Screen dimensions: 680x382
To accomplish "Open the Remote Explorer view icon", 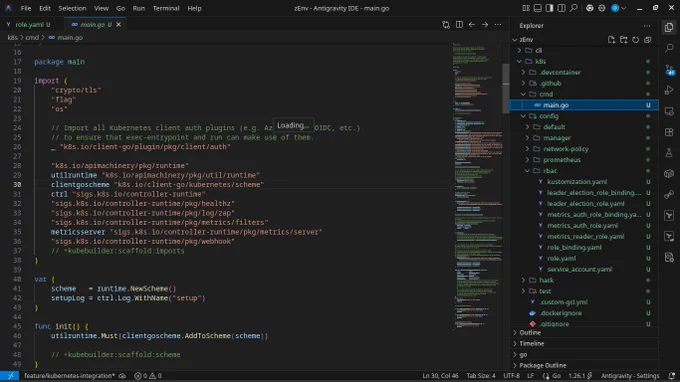I will pyautogui.click(x=669, y=111).
